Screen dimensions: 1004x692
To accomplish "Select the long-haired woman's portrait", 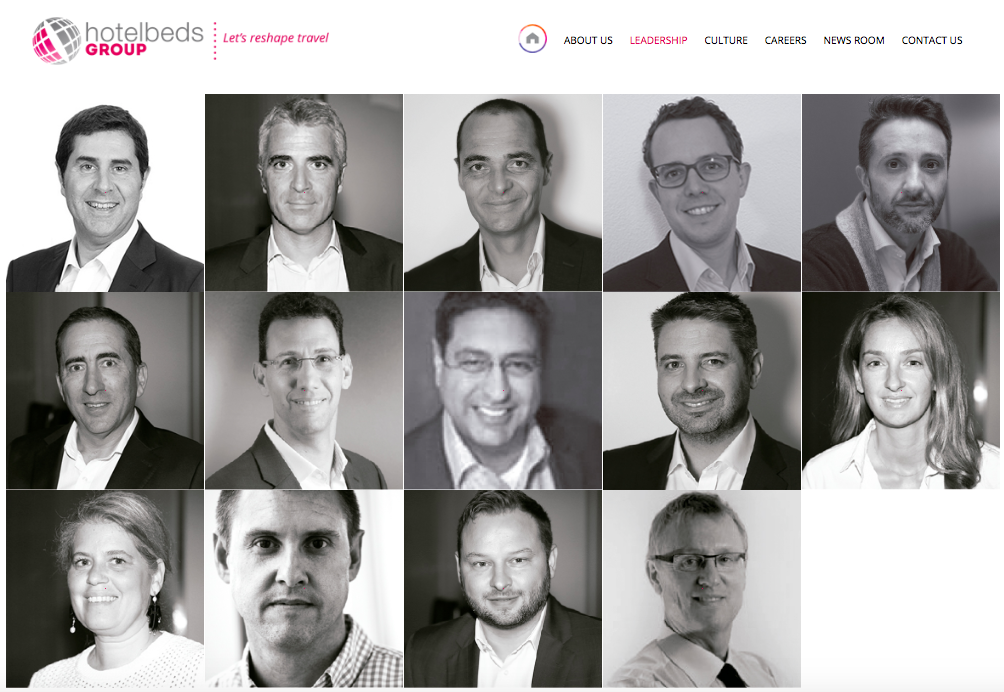I will coord(901,390).
